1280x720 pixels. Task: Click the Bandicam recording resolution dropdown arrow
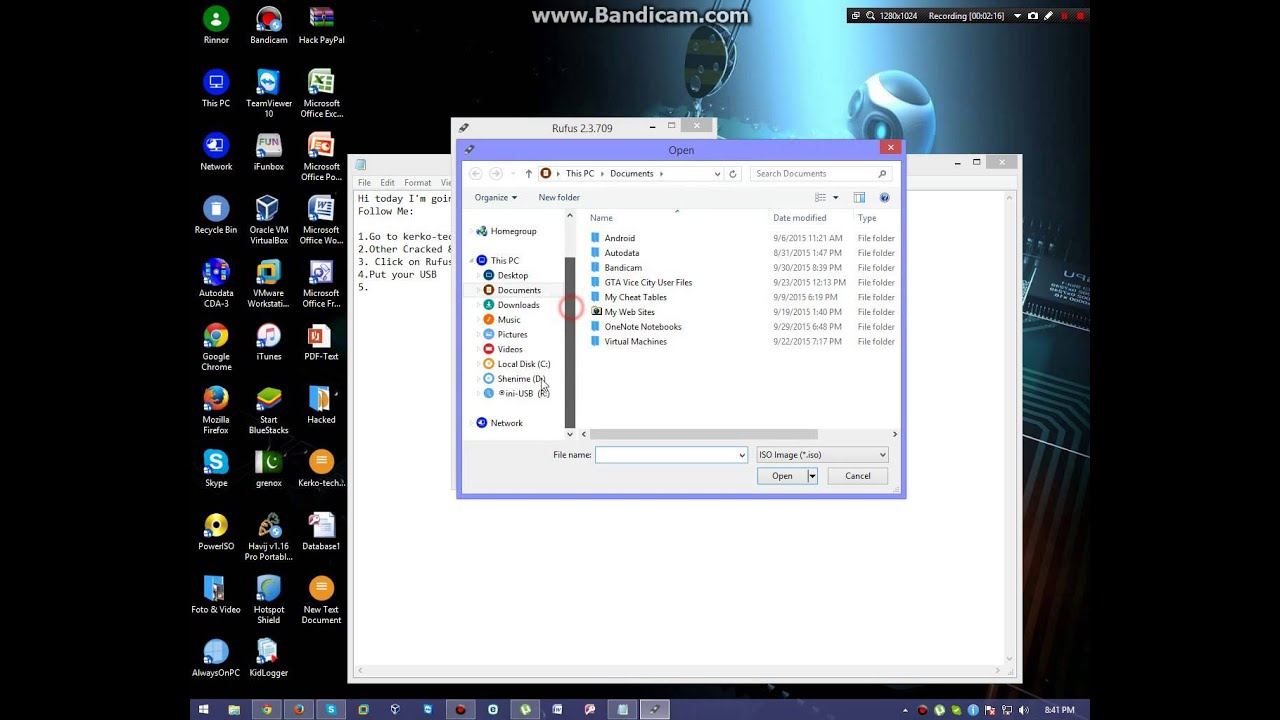click(1017, 16)
